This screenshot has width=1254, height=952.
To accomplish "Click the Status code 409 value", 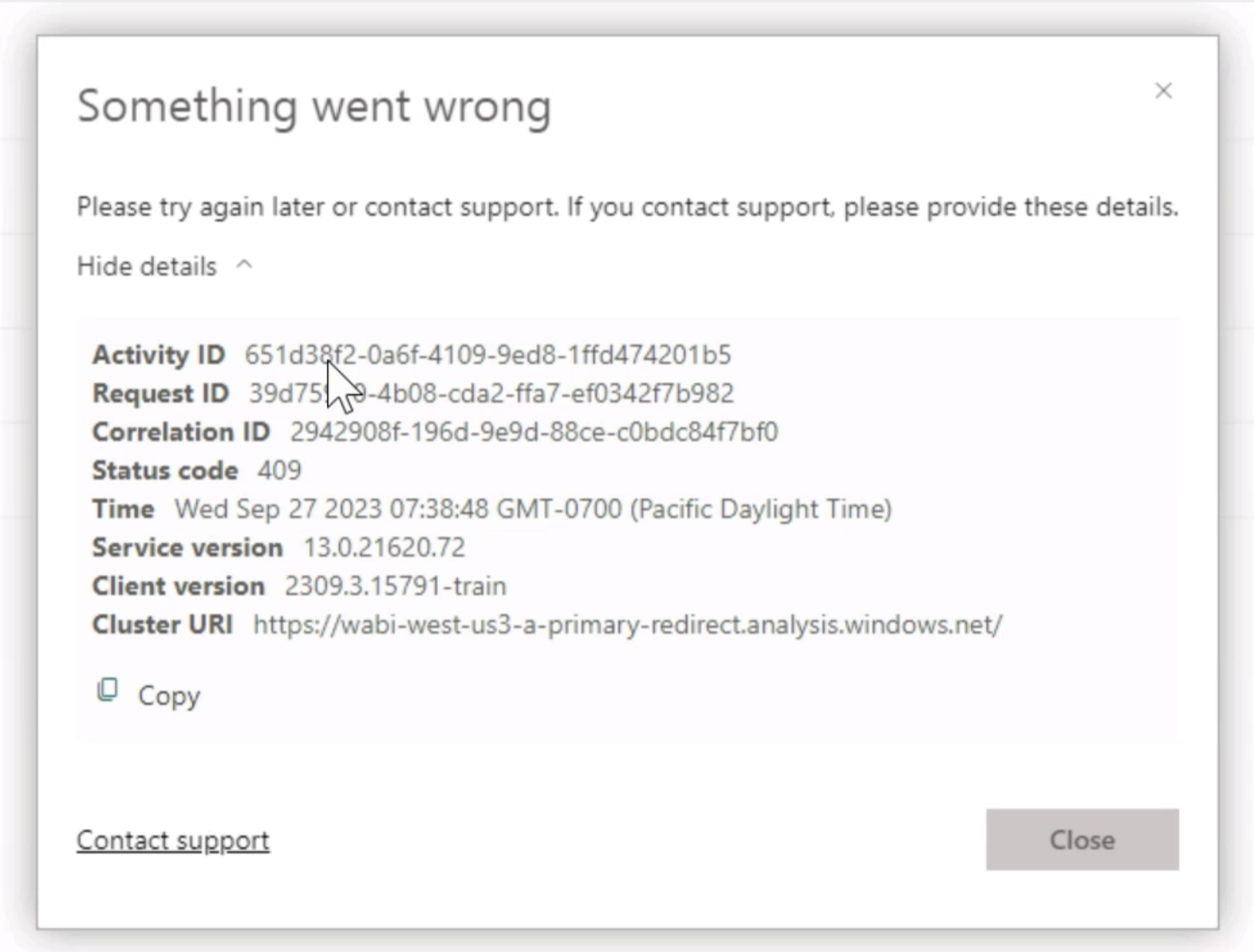I will point(279,470).
